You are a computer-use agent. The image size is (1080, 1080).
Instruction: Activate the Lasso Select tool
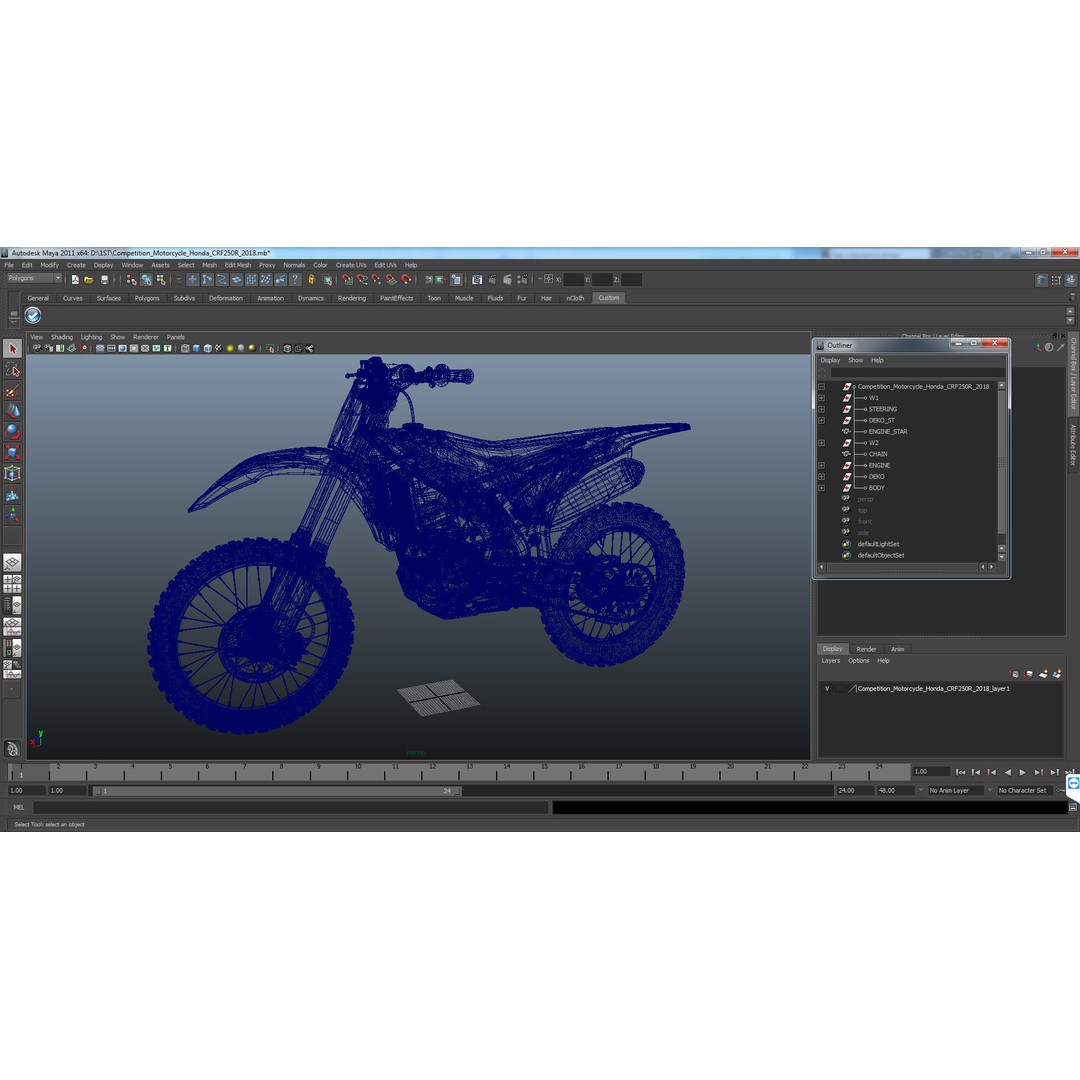12,370
